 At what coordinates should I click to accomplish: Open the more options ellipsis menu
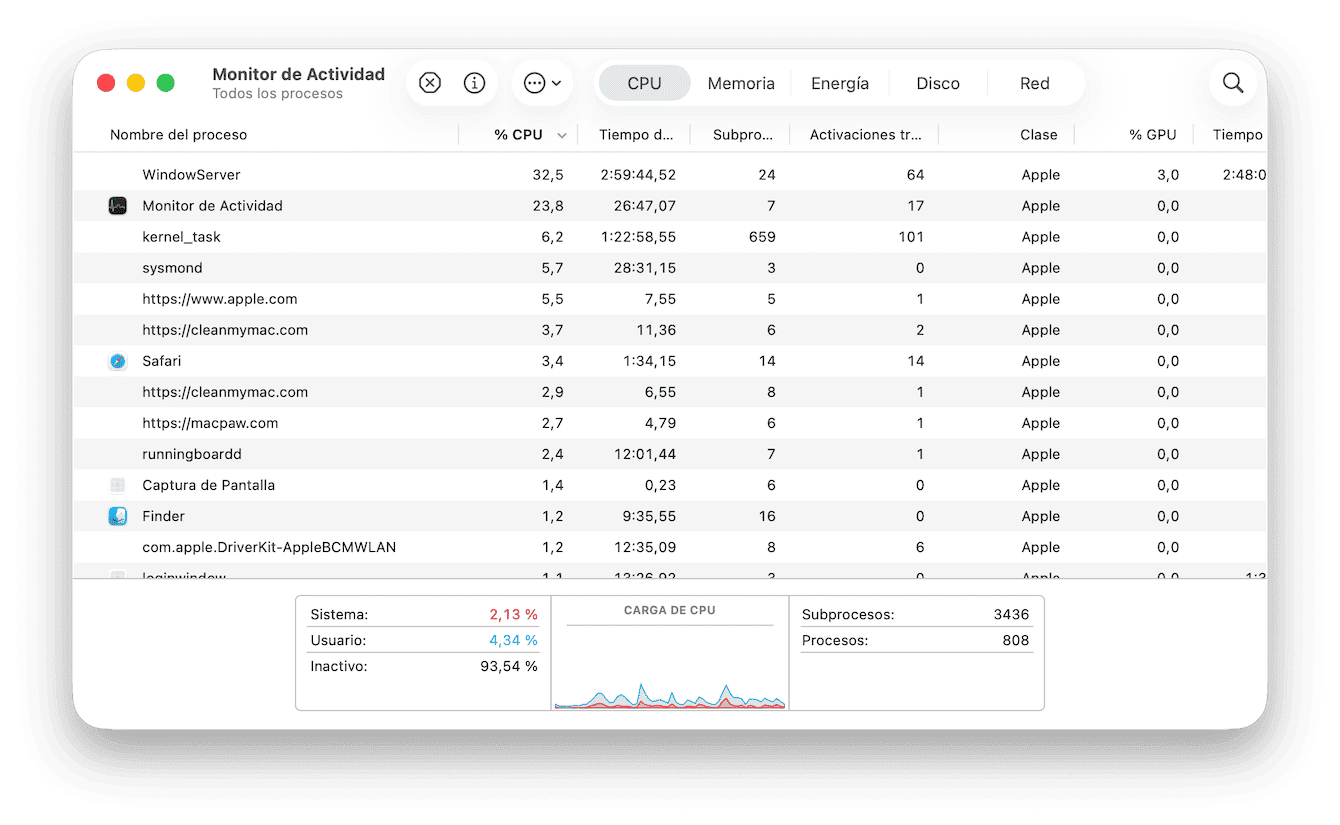click(x=542, y=83)
